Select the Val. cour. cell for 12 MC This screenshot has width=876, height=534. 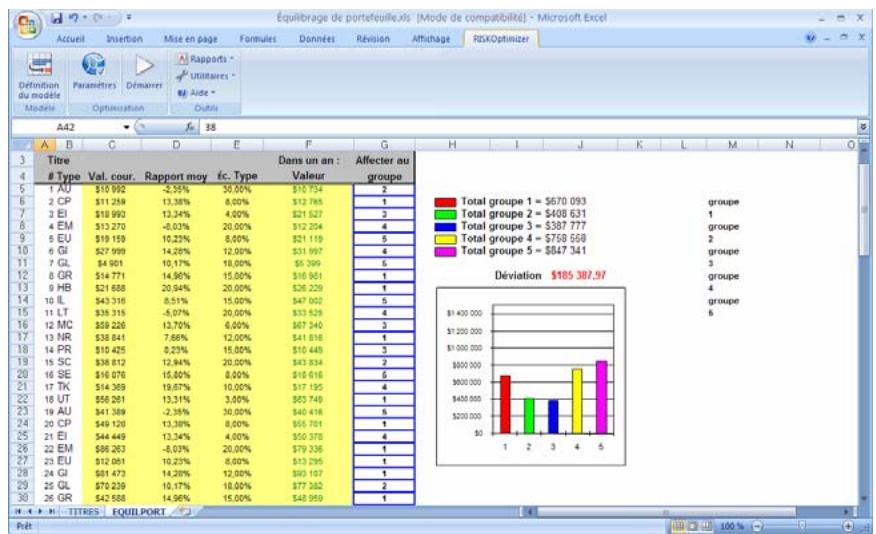[111, 325]
